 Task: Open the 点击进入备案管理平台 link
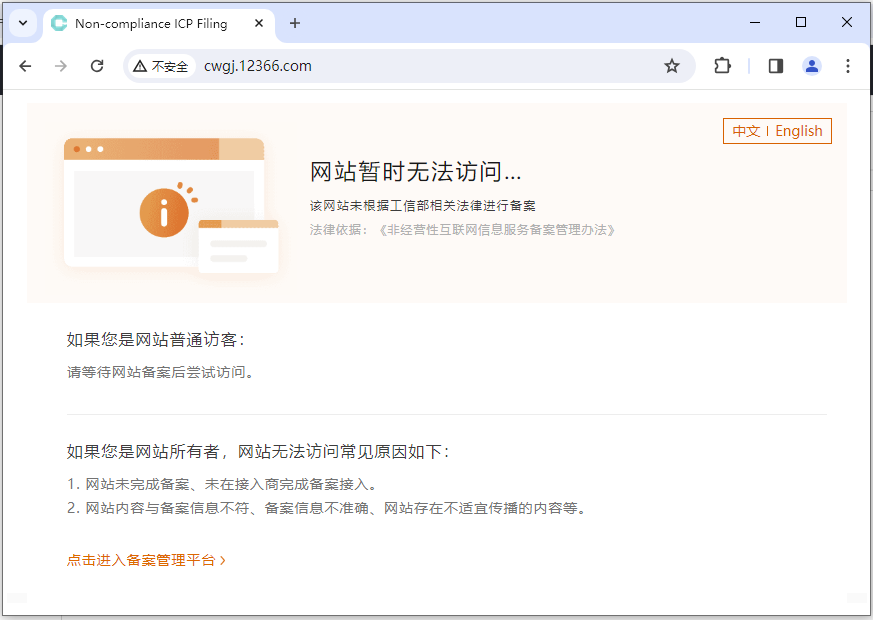146,560
